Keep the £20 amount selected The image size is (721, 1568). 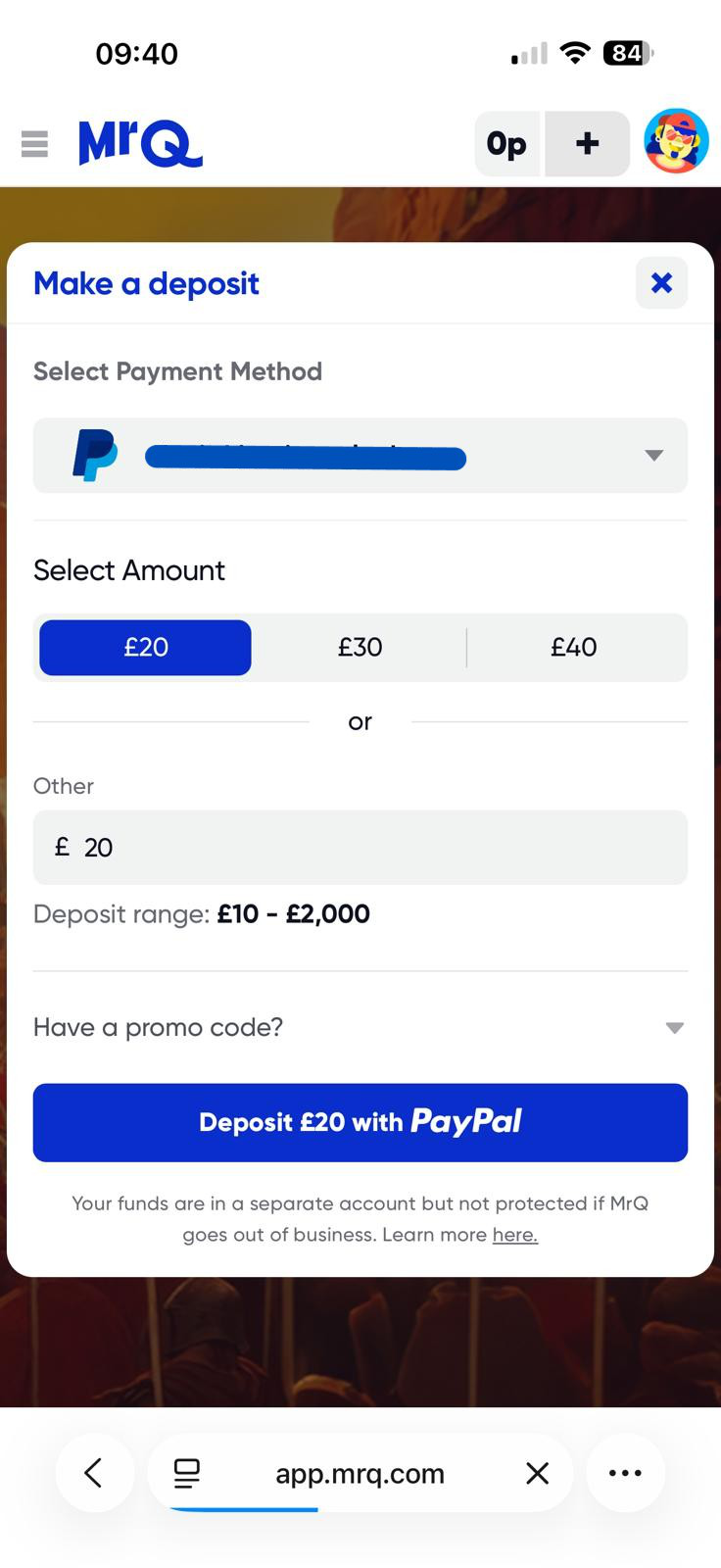(145, 647)
